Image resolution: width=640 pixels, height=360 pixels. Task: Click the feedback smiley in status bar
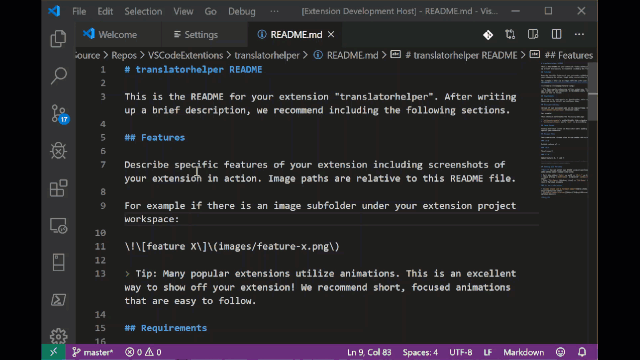561,352
